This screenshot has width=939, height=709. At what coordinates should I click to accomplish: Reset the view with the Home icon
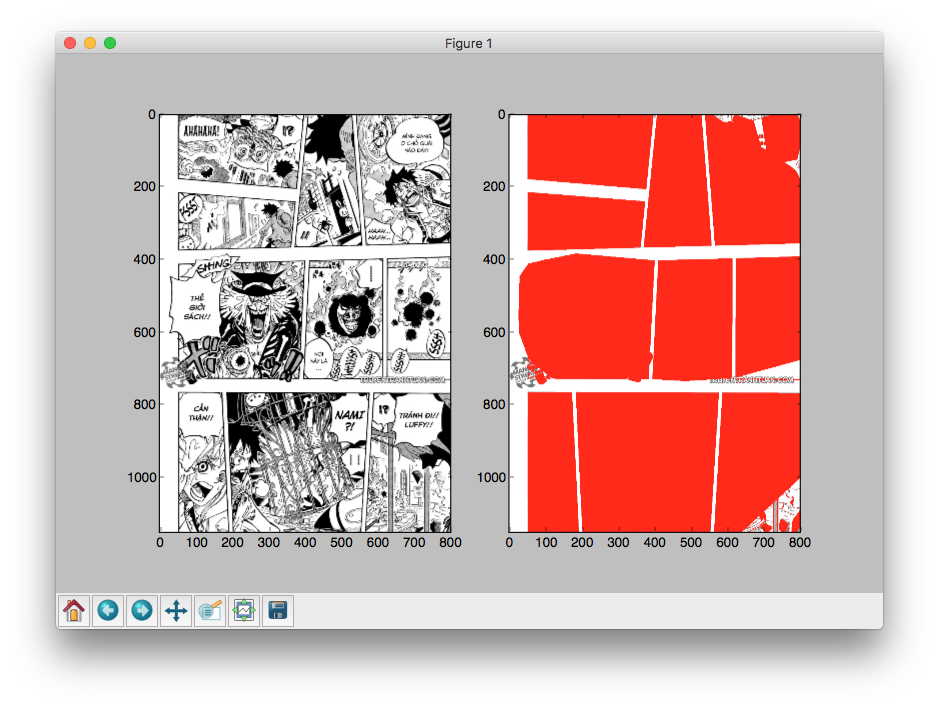(x=74, y=611)
